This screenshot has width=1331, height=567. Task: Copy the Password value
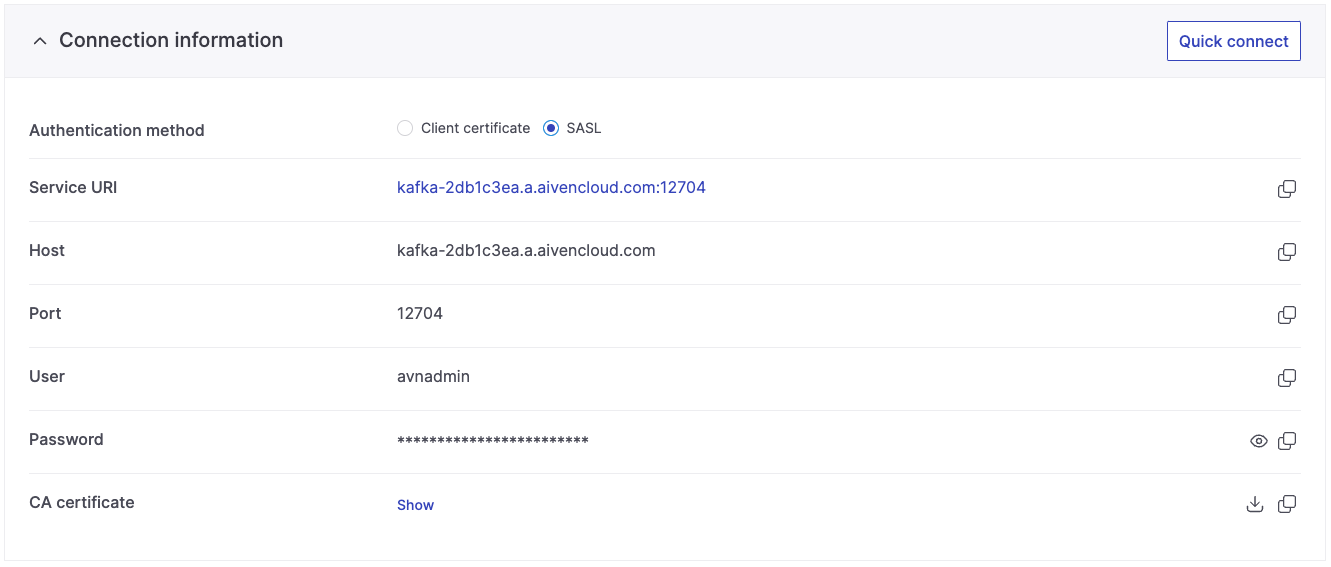[1287, 441]
